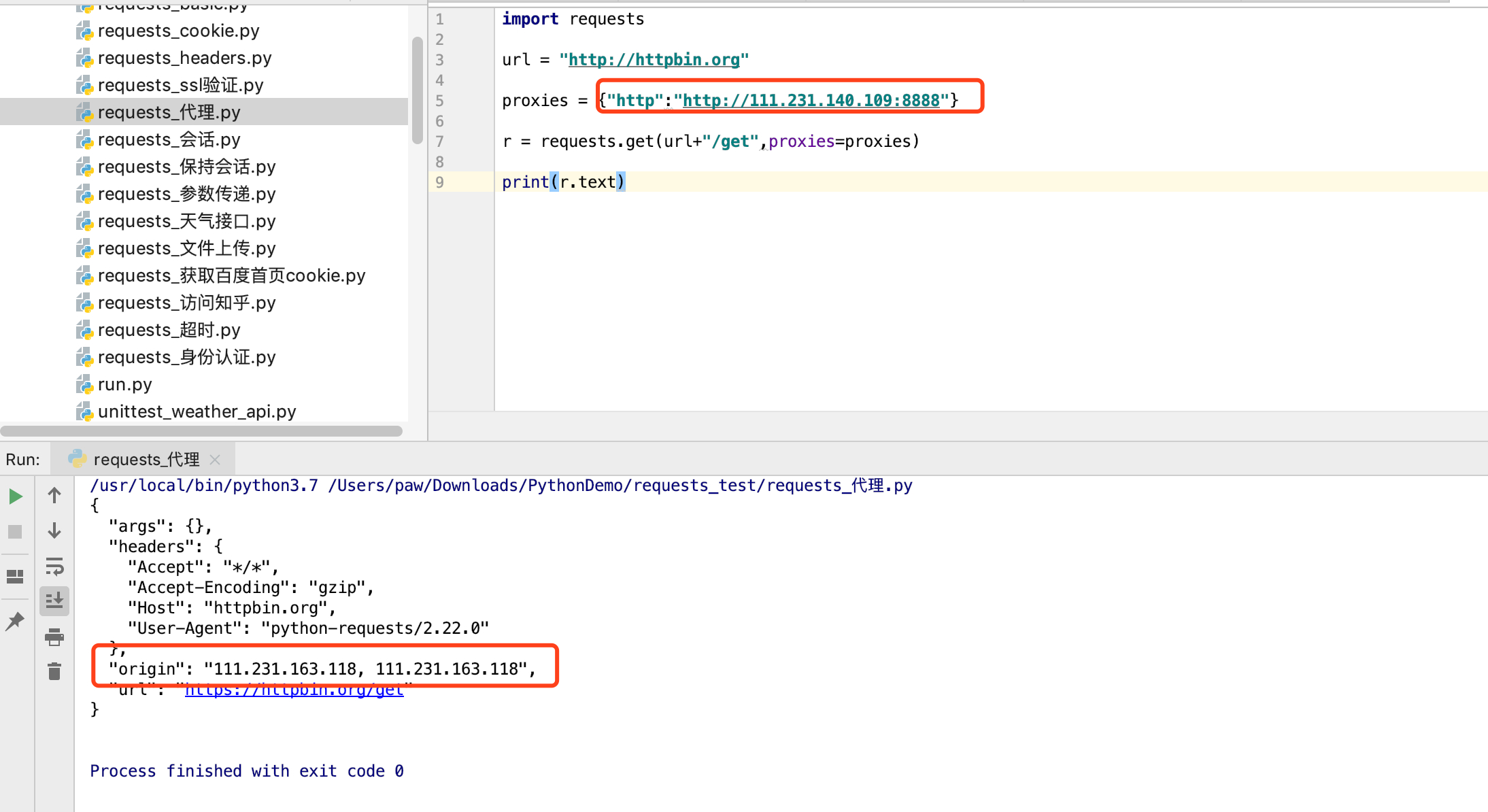Click the gray Stop process icon

click(x=15, y=532)
